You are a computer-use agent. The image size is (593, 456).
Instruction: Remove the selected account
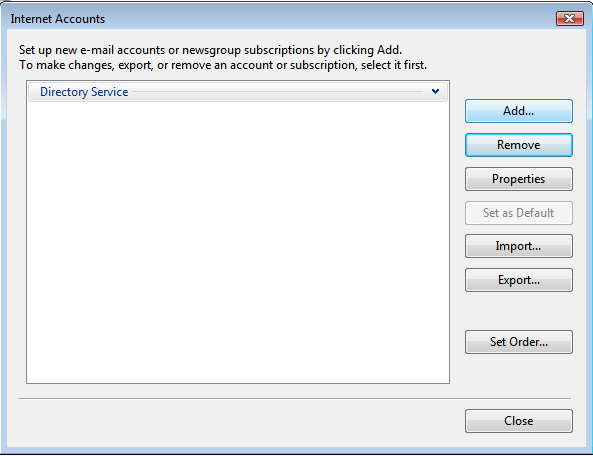[x=518, y=145]
